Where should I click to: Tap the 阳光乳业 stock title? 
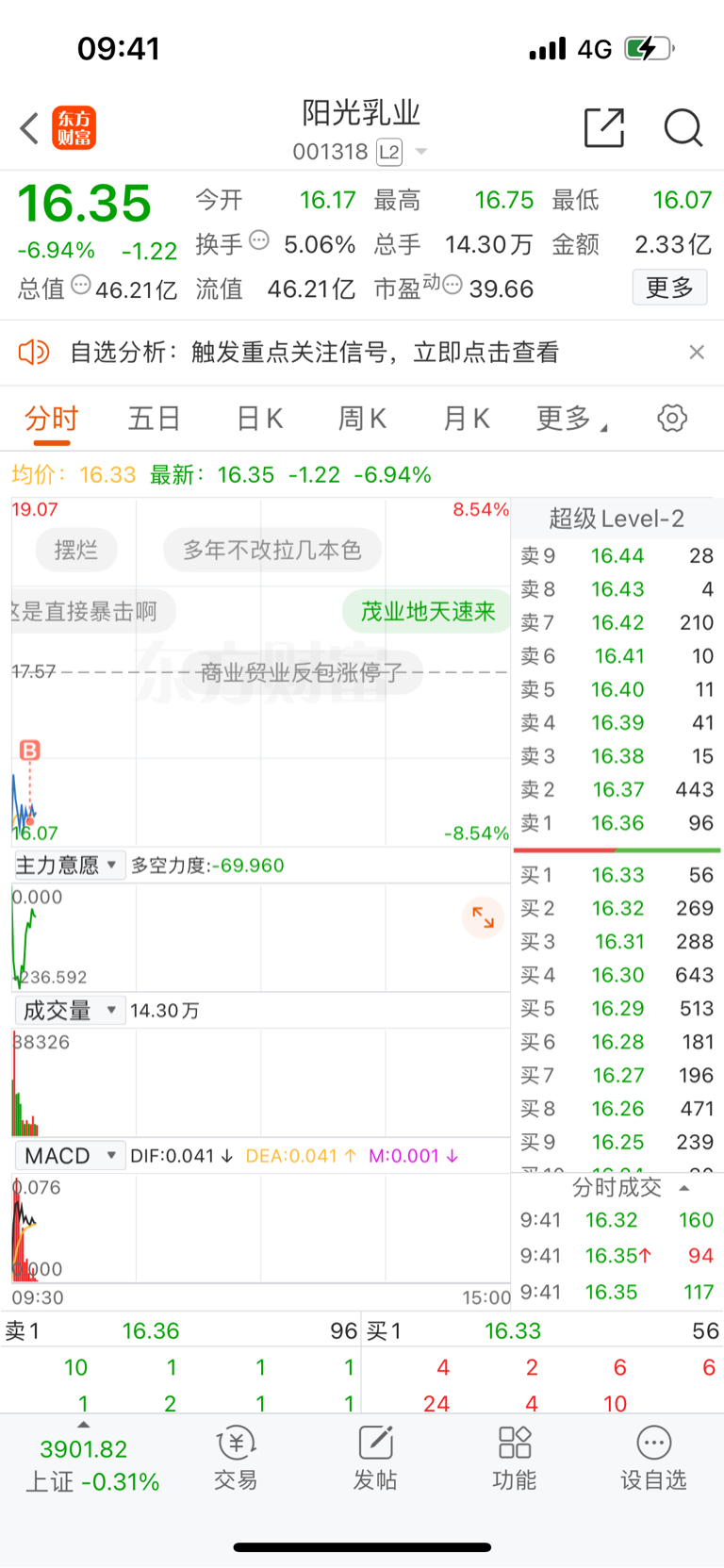tap(361, 113)
